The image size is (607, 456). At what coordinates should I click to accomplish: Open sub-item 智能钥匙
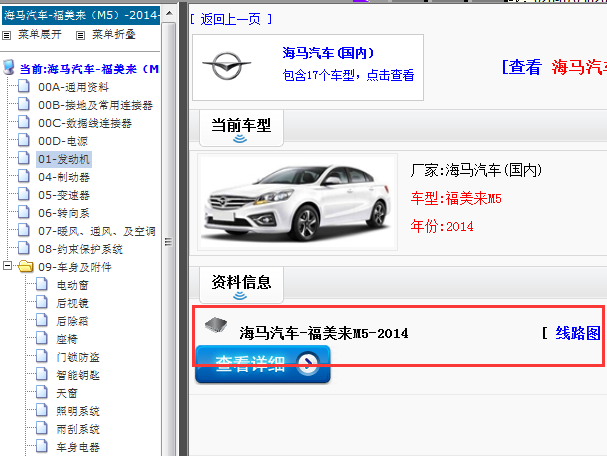(78, 375)
